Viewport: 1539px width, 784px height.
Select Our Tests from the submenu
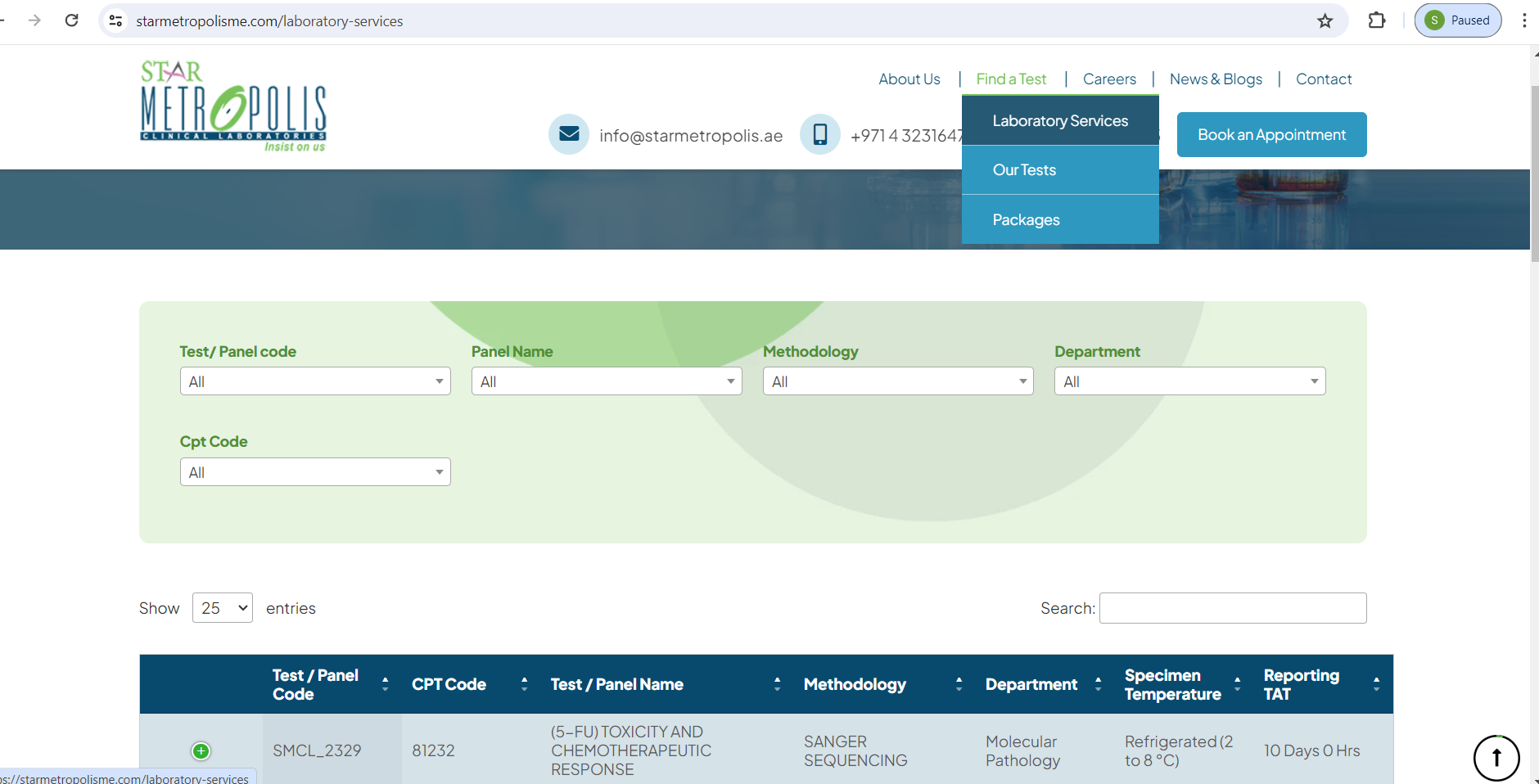click(x=1024, y=170)
